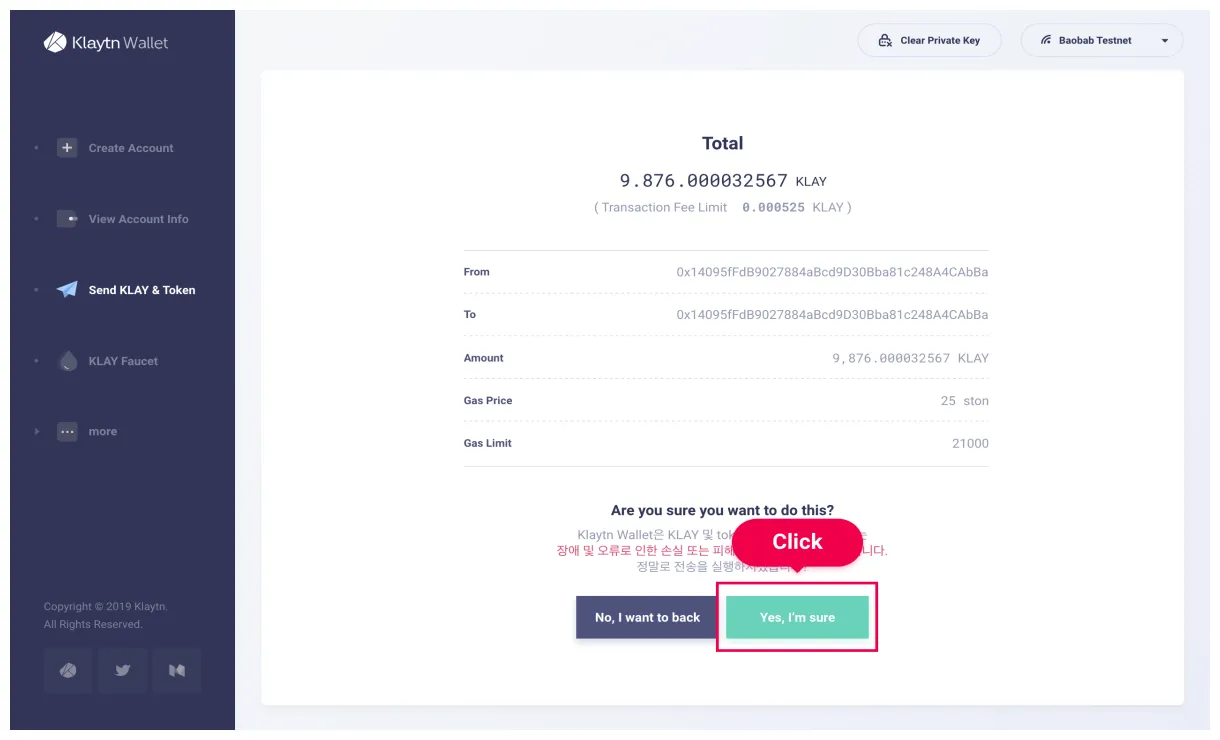Screen dimensions: 1220x740
Task: Expand the more menu arrow
Action: coord(37,432)
